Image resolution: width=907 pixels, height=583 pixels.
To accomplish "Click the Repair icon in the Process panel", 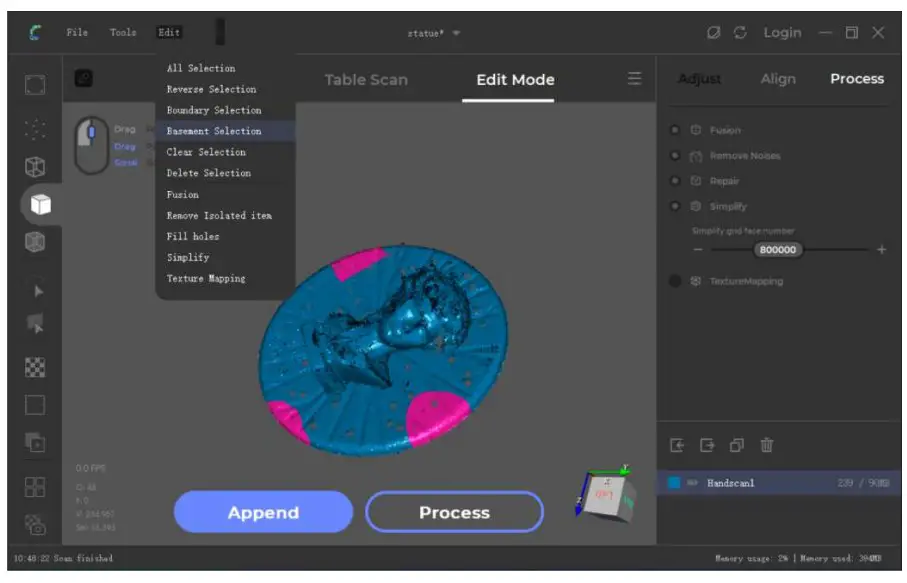I will [x=696, y=181].
